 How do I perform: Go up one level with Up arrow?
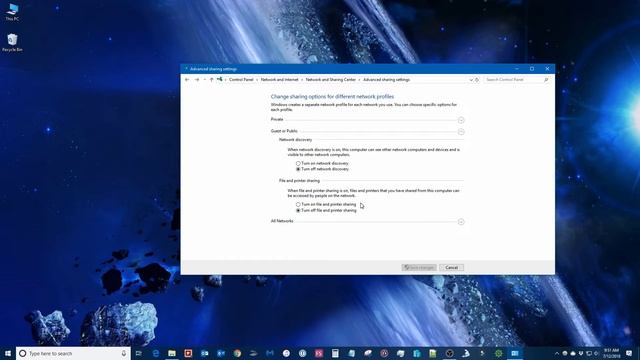click(x=211, y=80)
